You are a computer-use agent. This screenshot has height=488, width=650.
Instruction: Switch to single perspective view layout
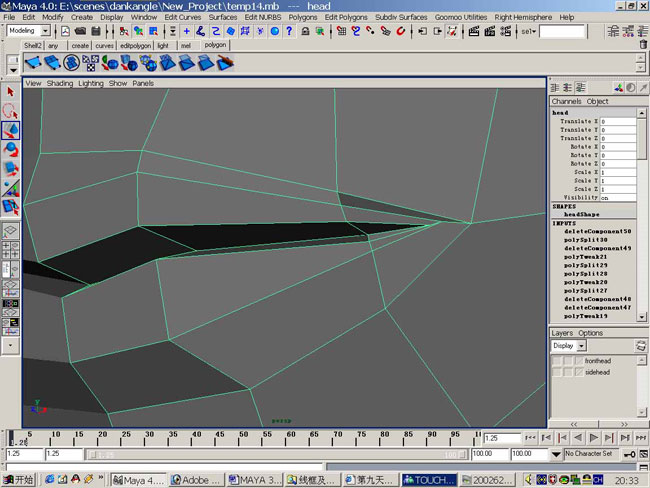click(x=10, y=231)
